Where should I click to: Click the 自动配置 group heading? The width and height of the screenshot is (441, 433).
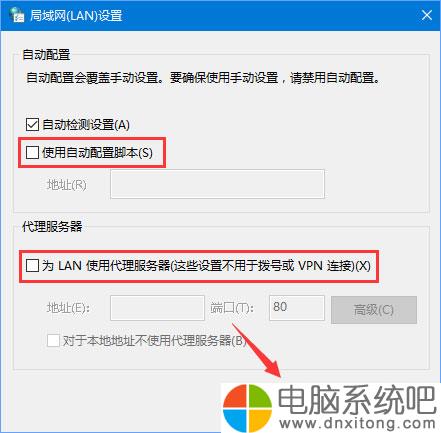click(46, 55)
